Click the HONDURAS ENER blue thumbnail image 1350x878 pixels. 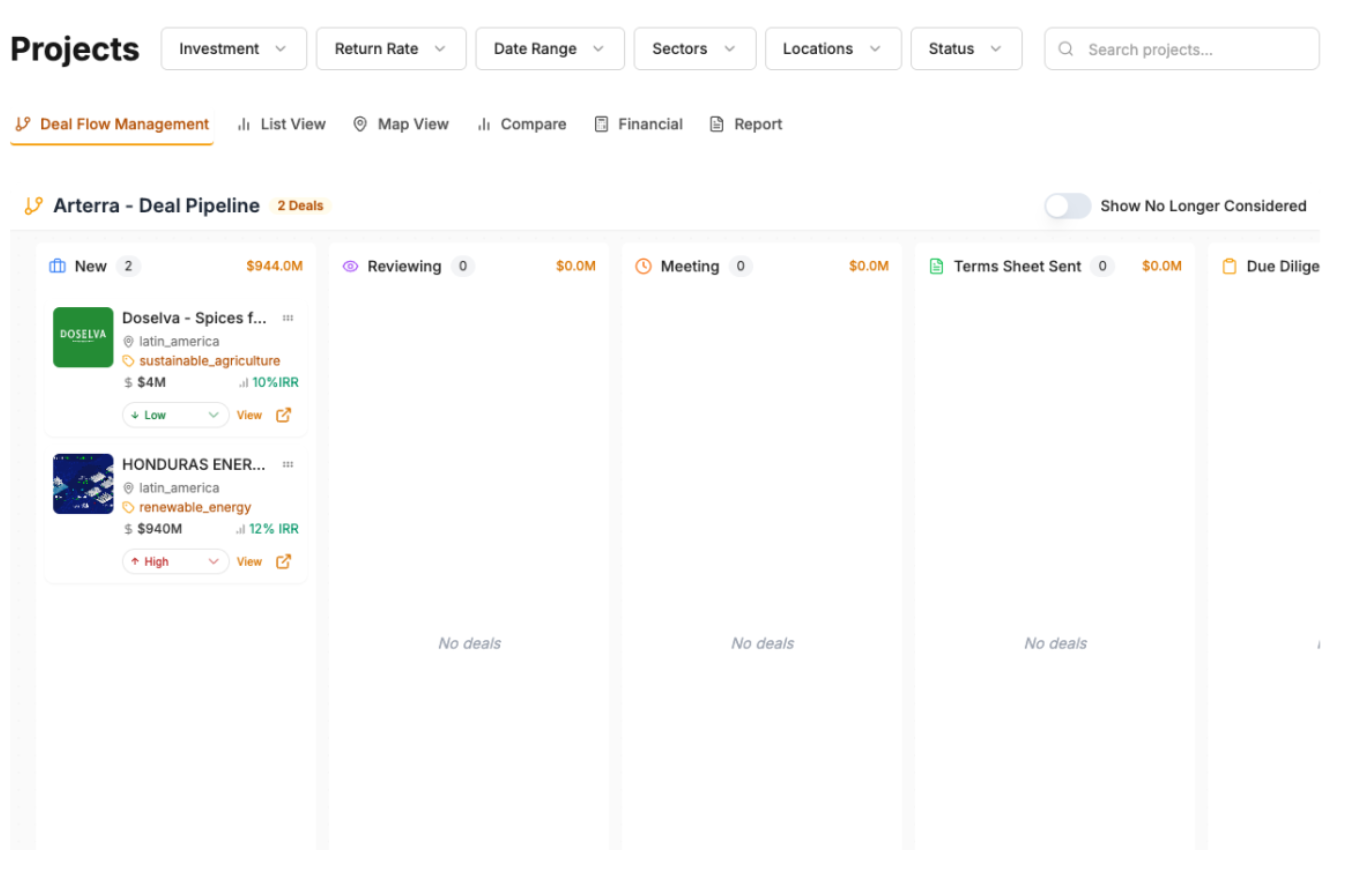(x=83, y=484)
